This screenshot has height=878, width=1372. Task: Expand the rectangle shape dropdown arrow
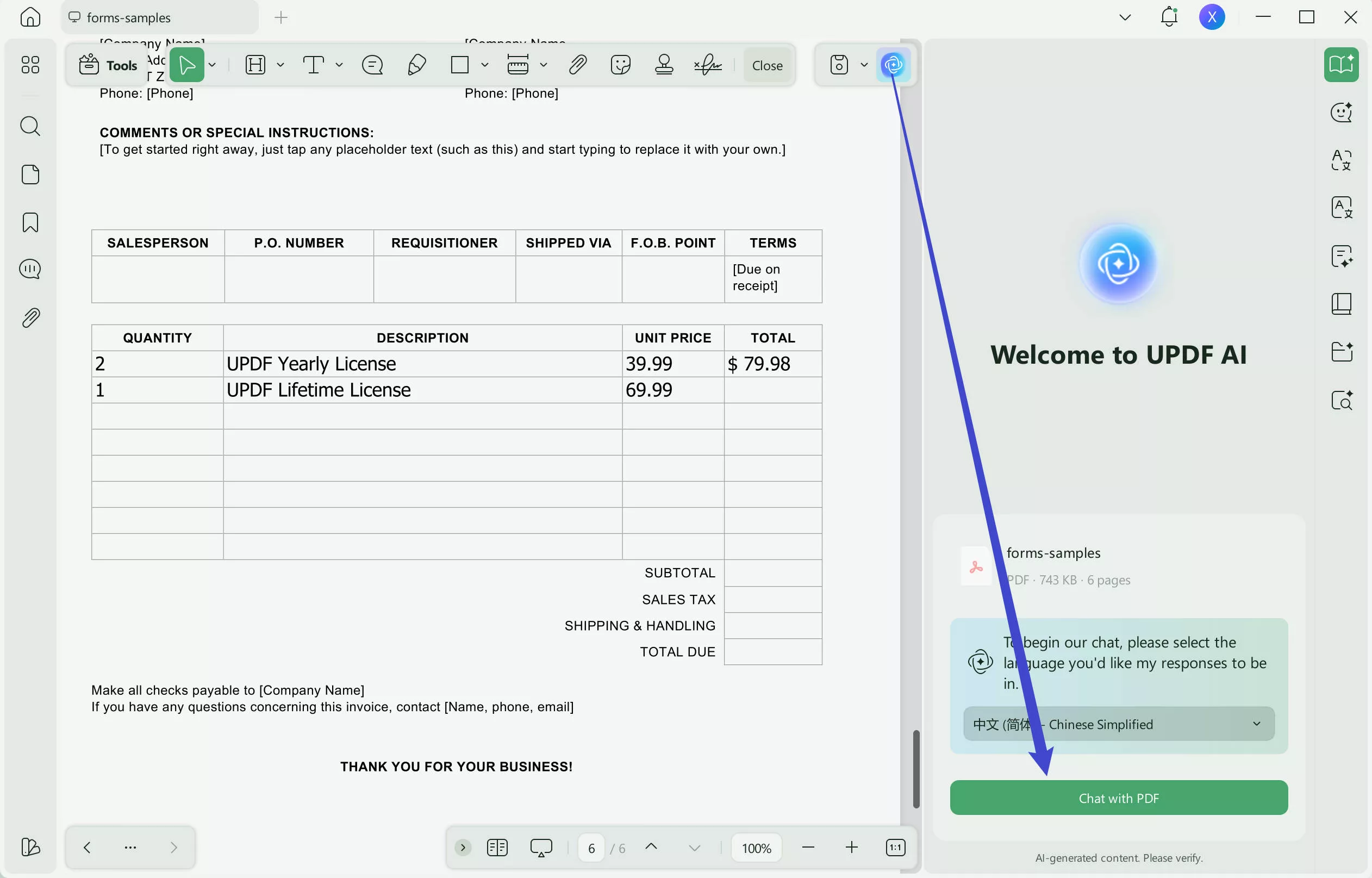pyautogui.click(x=484, y=65)
